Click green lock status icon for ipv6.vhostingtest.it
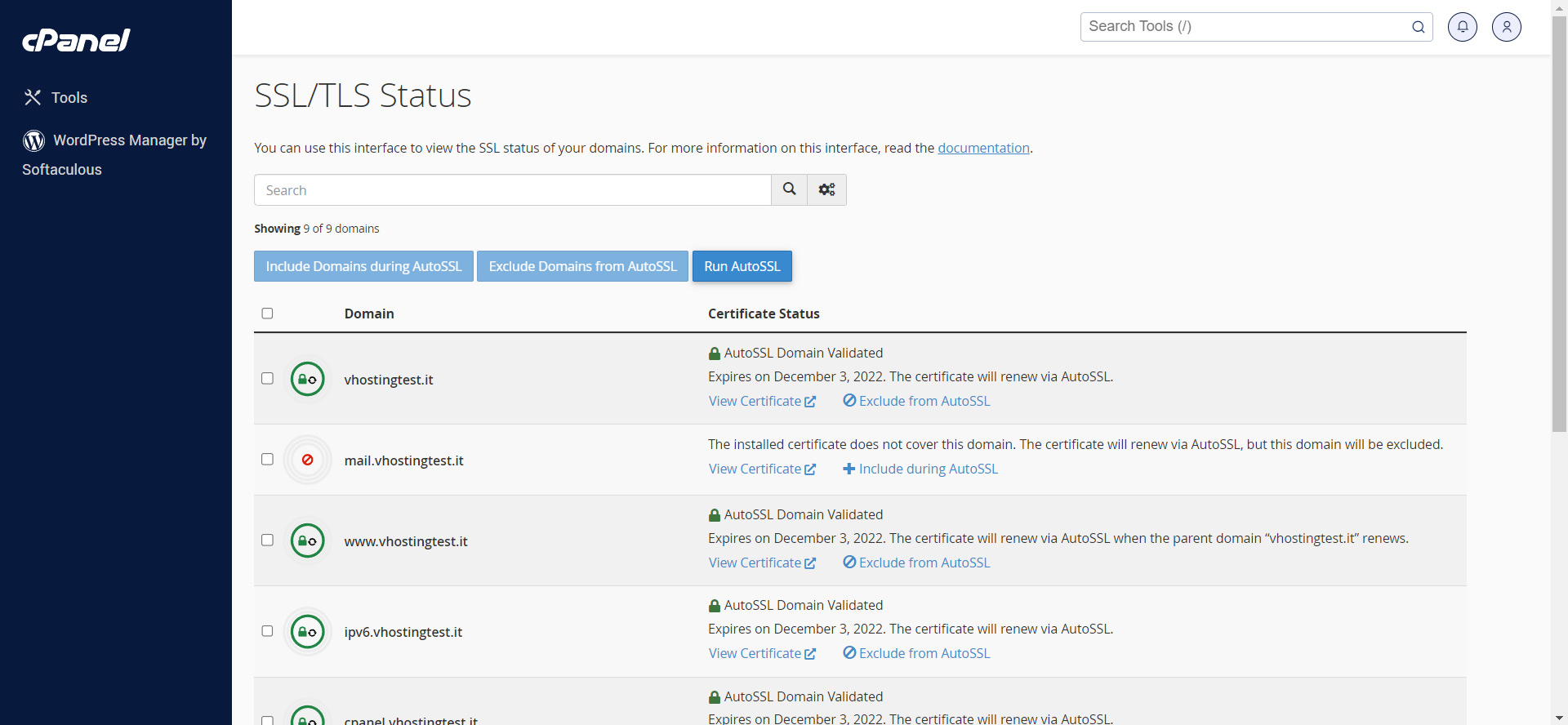1568x725 pixels. click(x=308, y=631)
